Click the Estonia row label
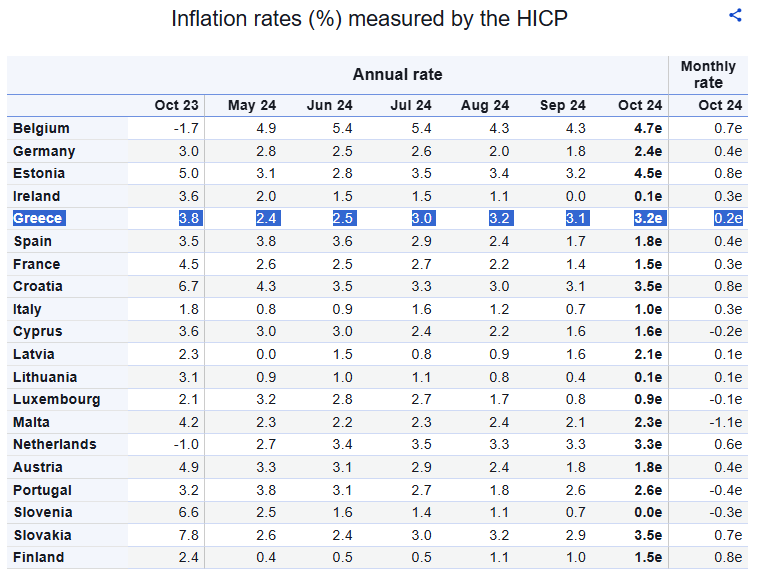758x578 pixels. point(37,174)
